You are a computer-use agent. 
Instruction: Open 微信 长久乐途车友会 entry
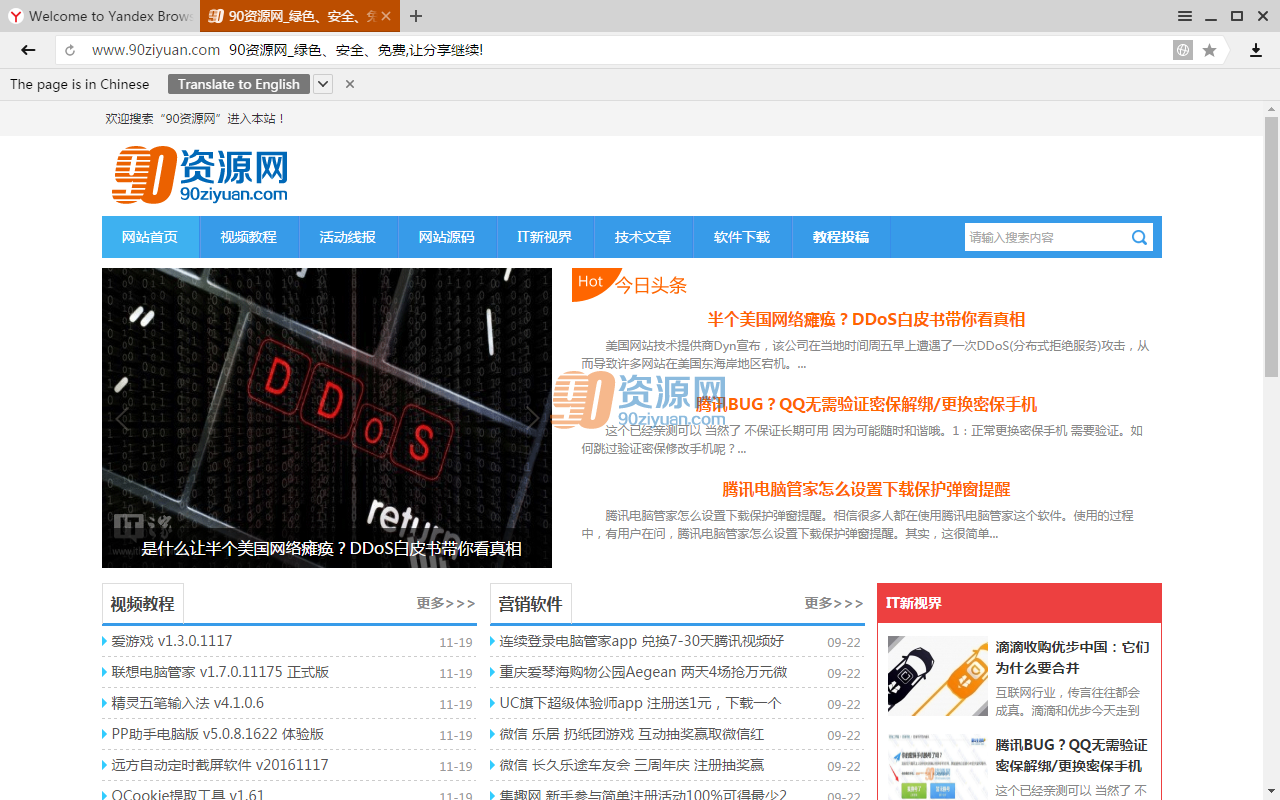coord(632,765)
